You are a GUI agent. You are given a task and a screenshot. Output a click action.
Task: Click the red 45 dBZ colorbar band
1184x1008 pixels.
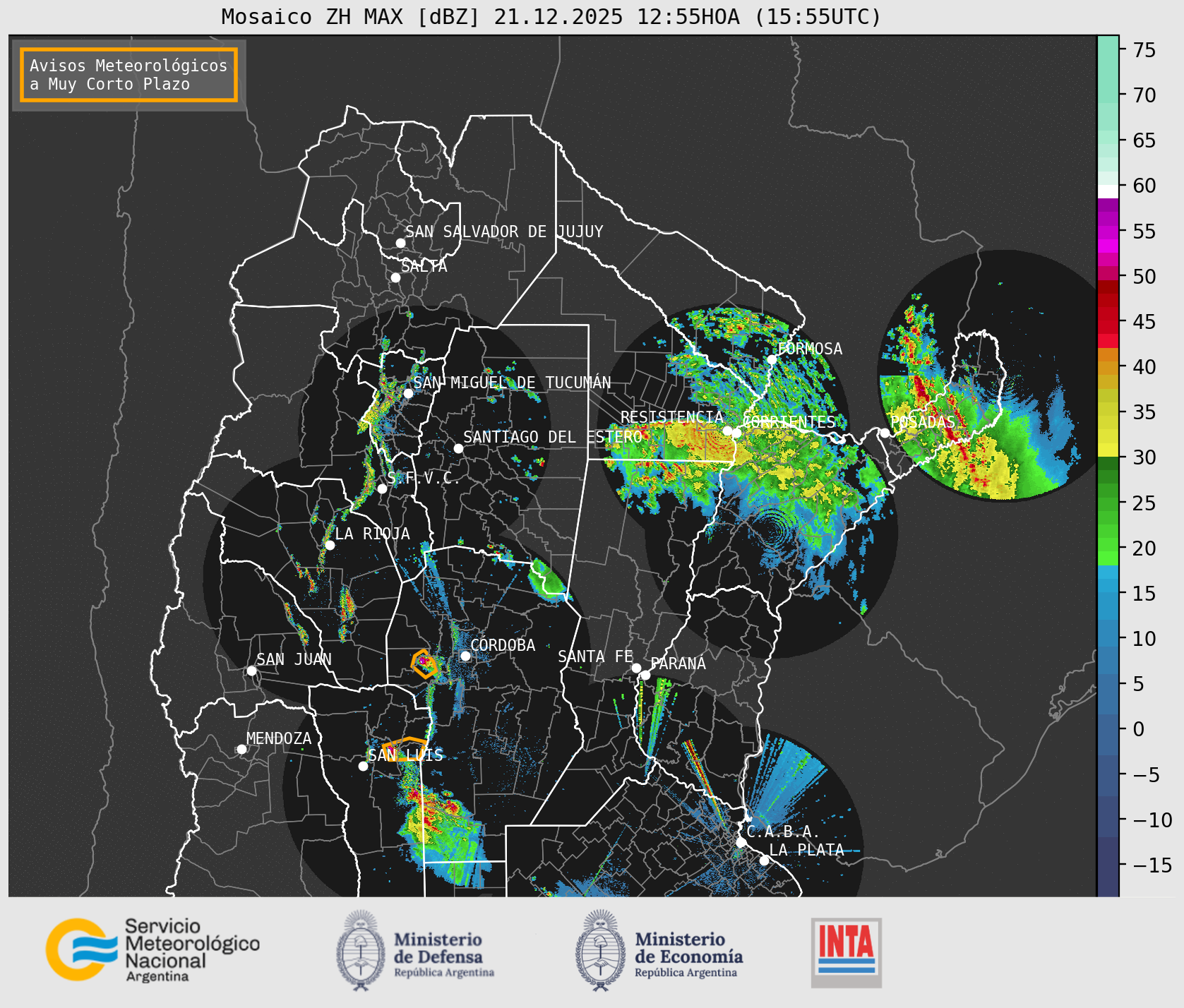point(1108,322)
